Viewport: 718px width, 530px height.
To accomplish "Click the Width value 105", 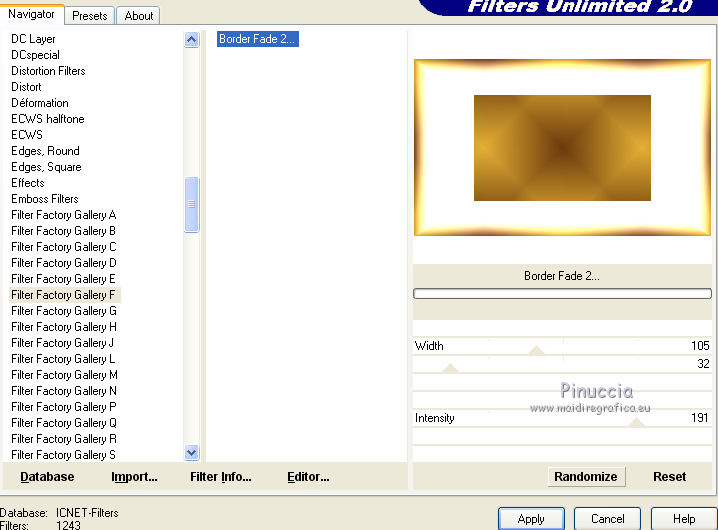I will [700, 346].
